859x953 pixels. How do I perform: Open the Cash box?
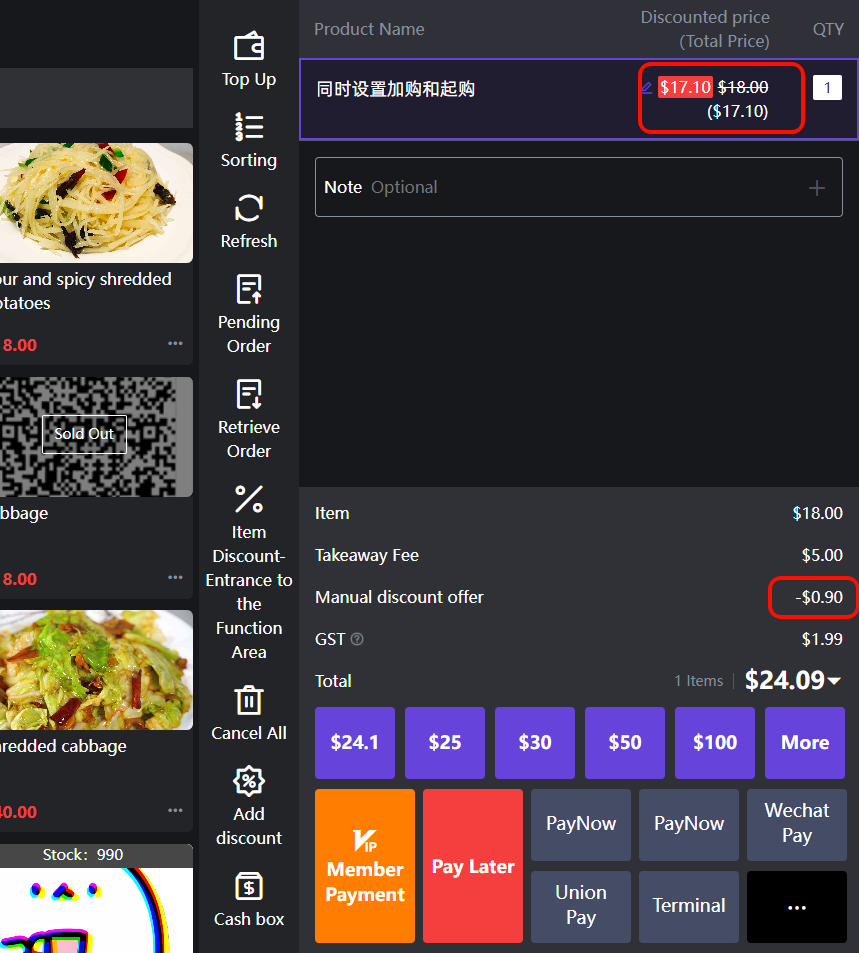pos(249,886)
